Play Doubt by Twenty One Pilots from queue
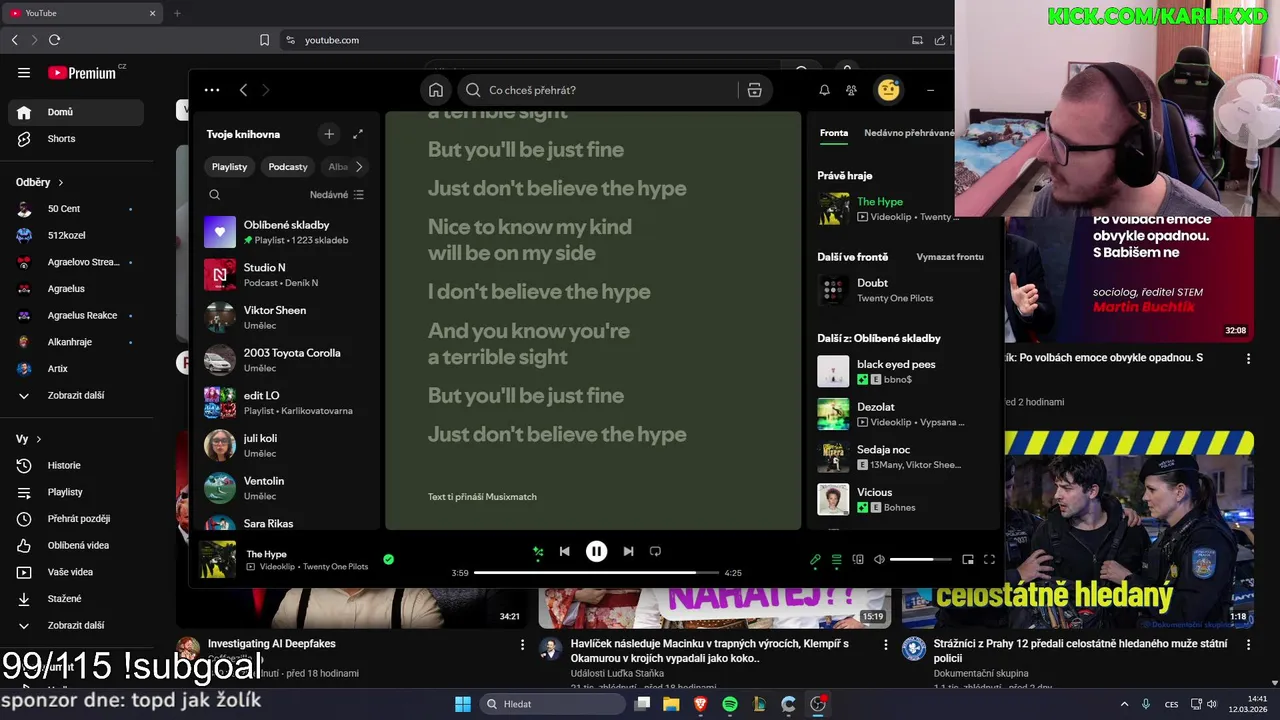The image size is (1280, 720). (x=903, y=290)
